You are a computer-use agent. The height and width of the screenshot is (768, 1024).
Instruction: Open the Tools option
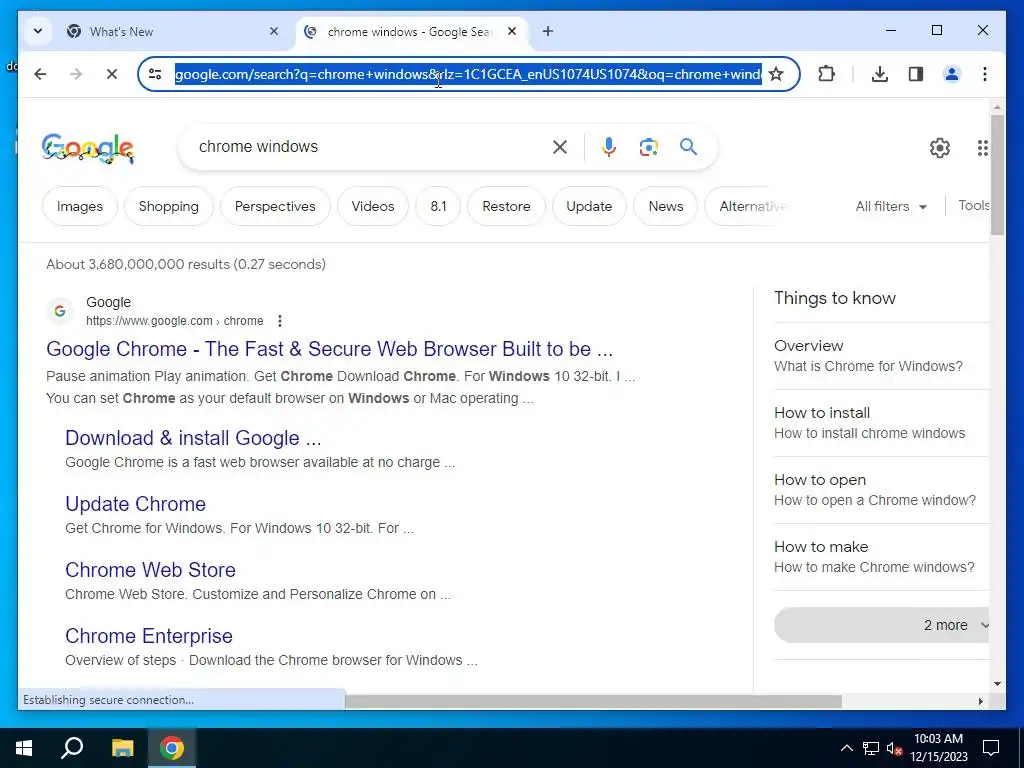click(974, 206)
